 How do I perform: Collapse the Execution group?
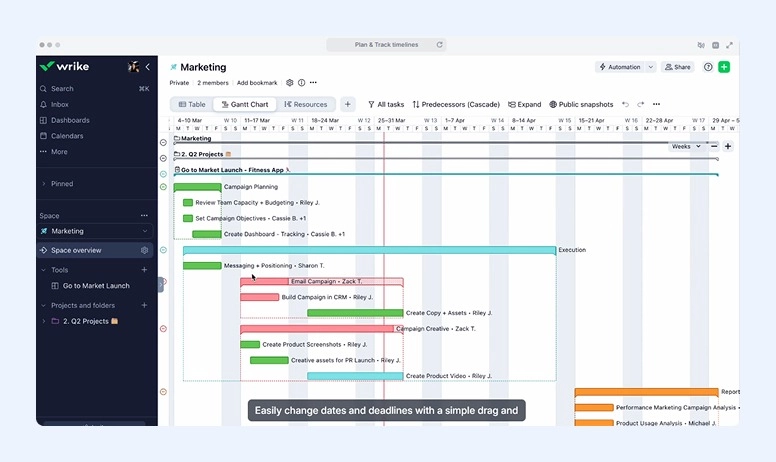coord(163,250)
